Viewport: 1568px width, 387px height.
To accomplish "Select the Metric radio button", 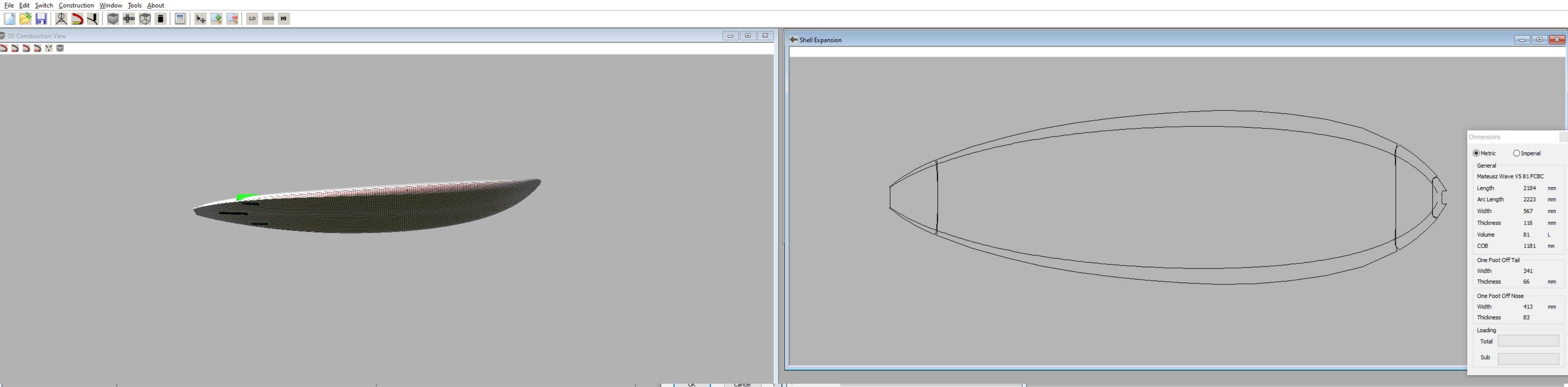I will [x=1476, y=153].
